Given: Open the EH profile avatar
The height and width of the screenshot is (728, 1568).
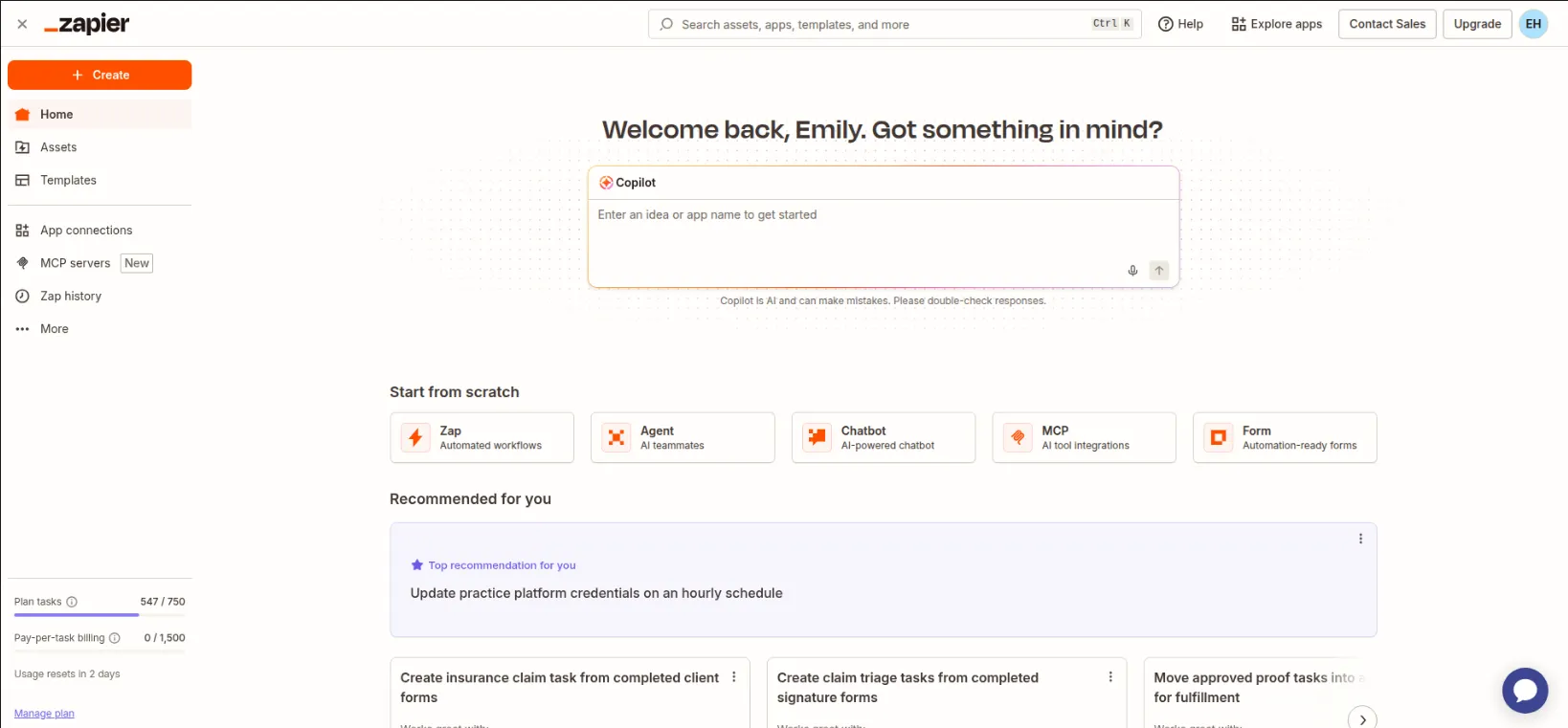Looking at the screenshot, I should click(1534, 24).
